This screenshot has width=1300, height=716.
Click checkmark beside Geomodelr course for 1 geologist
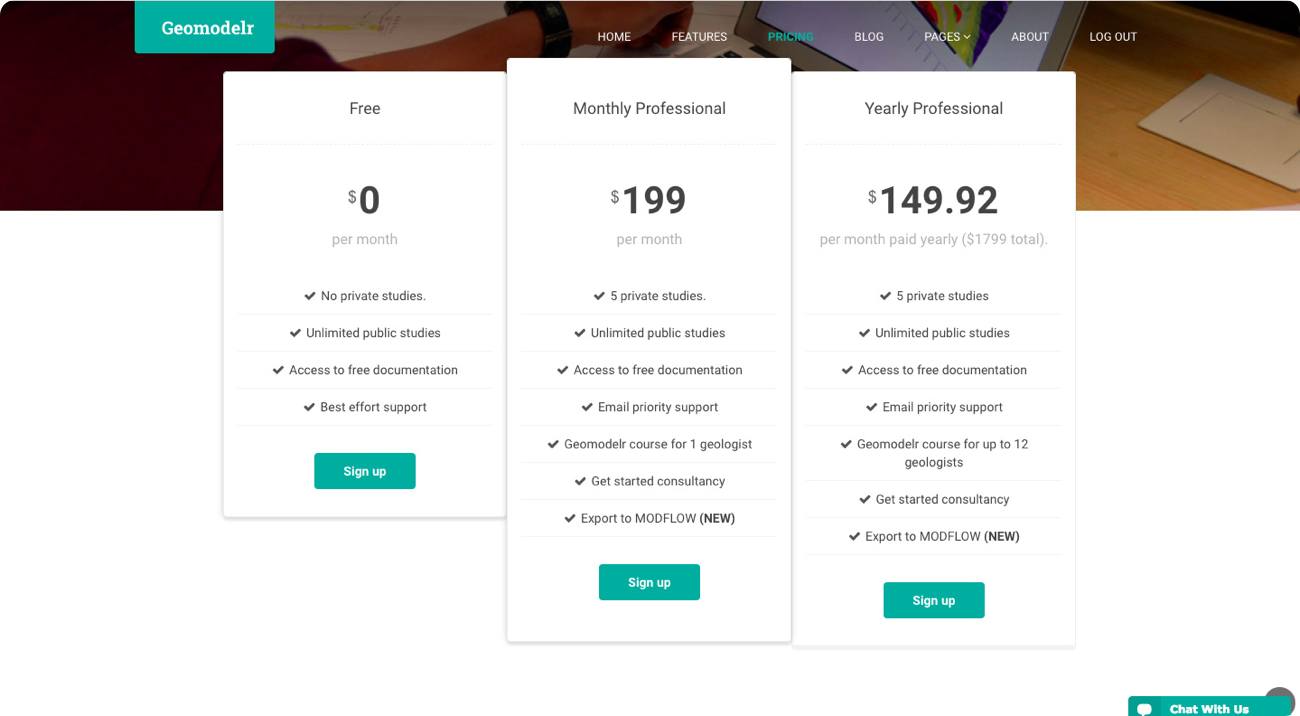click(553, 444)
